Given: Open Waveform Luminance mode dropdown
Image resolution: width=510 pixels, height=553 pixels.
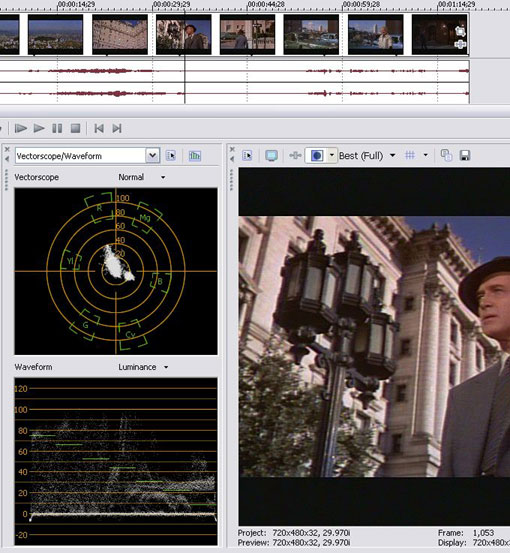Looking at the screenshot, I should point(166,367).
